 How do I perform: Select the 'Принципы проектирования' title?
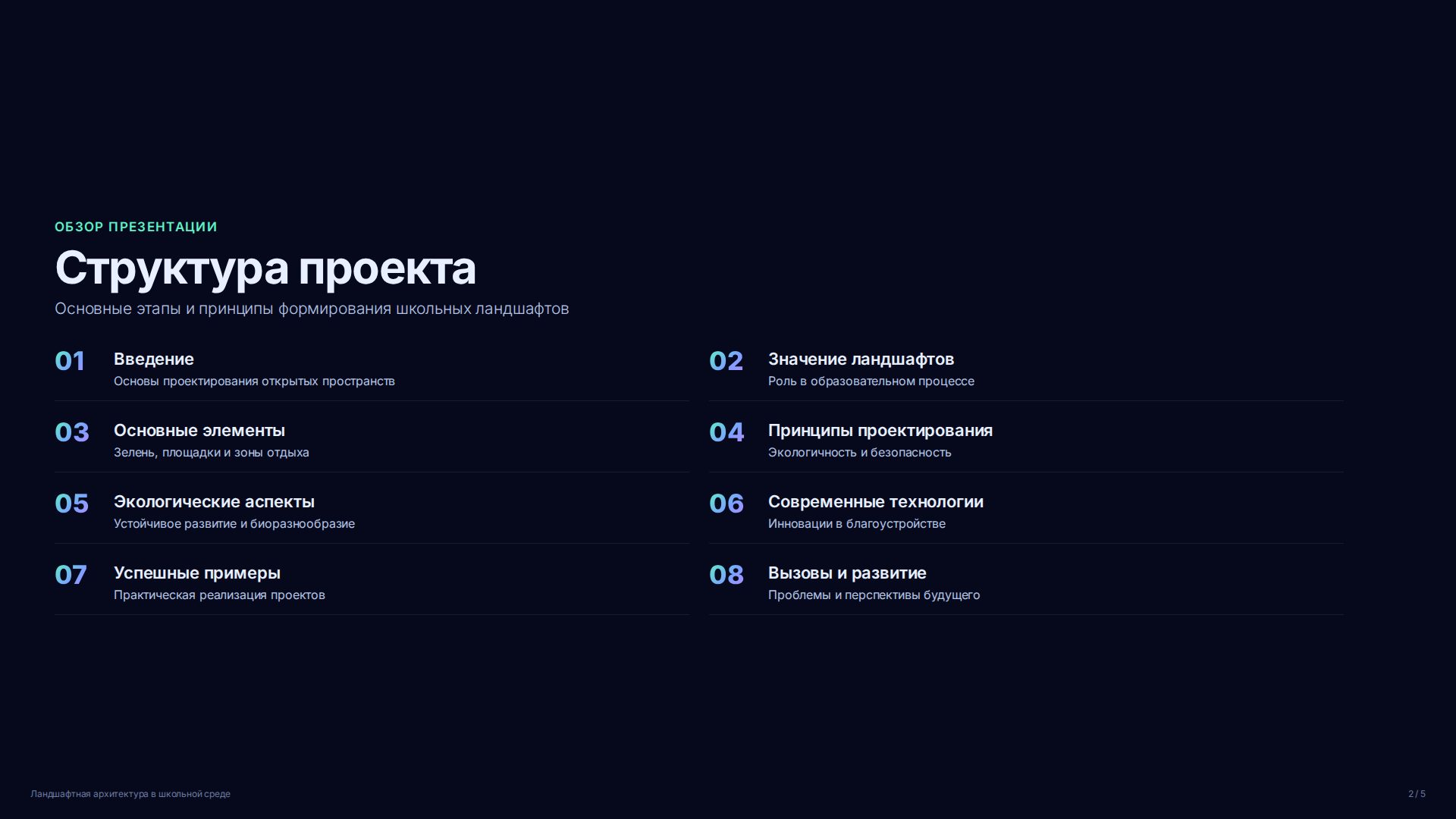(880, 431)
